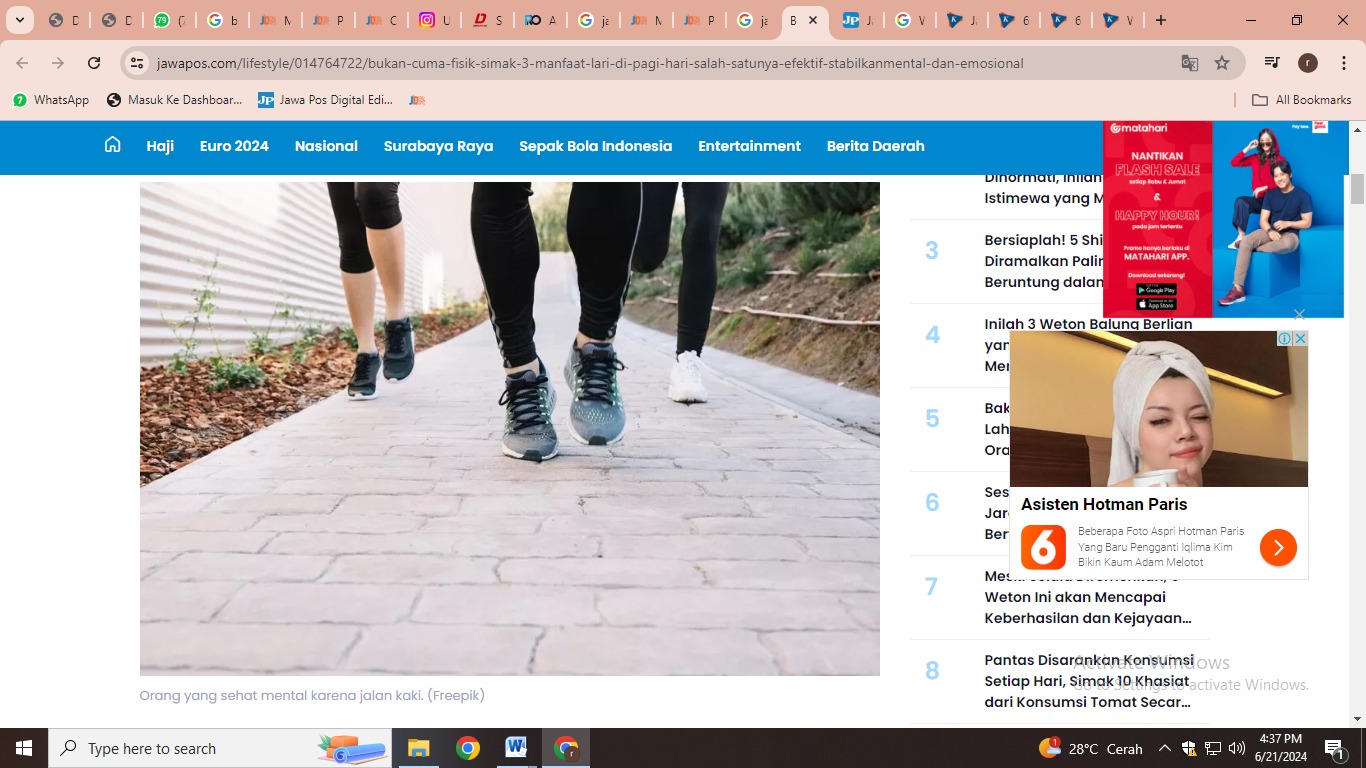Close the Asisten Hotman Paris ad
The image size is (1366, 768).
(x=1301, y=339)
